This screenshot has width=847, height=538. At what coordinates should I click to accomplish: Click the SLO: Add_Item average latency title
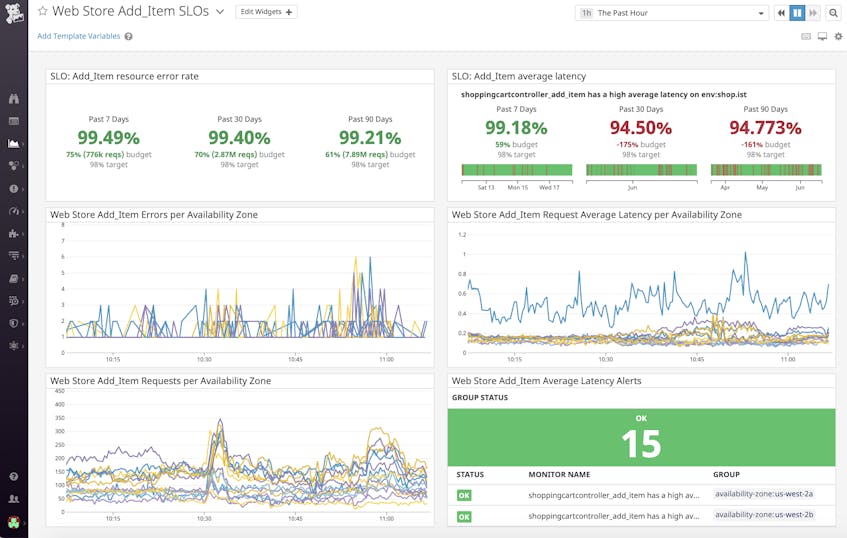pos(519,77)
